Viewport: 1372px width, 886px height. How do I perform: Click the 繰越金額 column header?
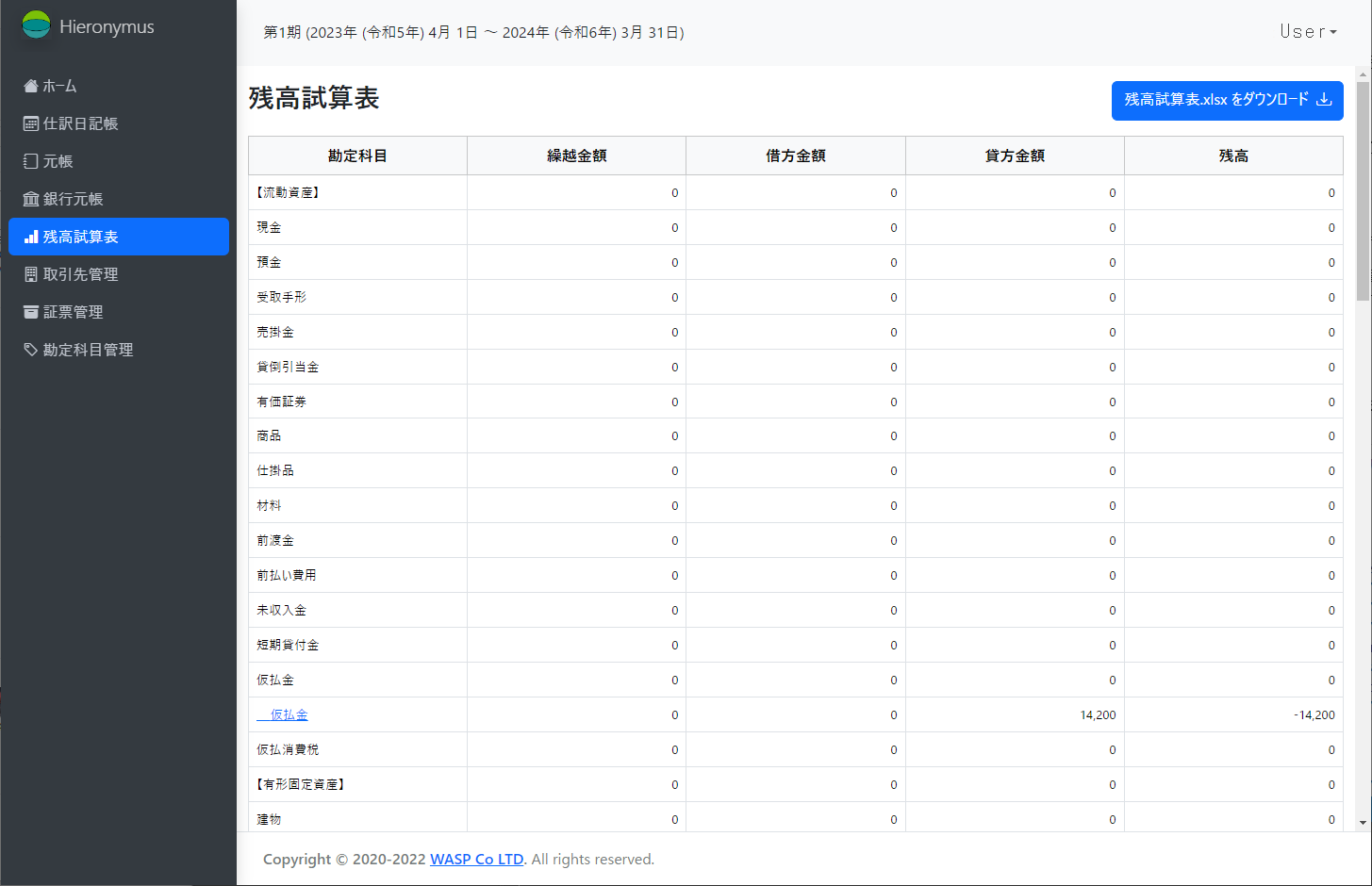[x=577, y=156]
